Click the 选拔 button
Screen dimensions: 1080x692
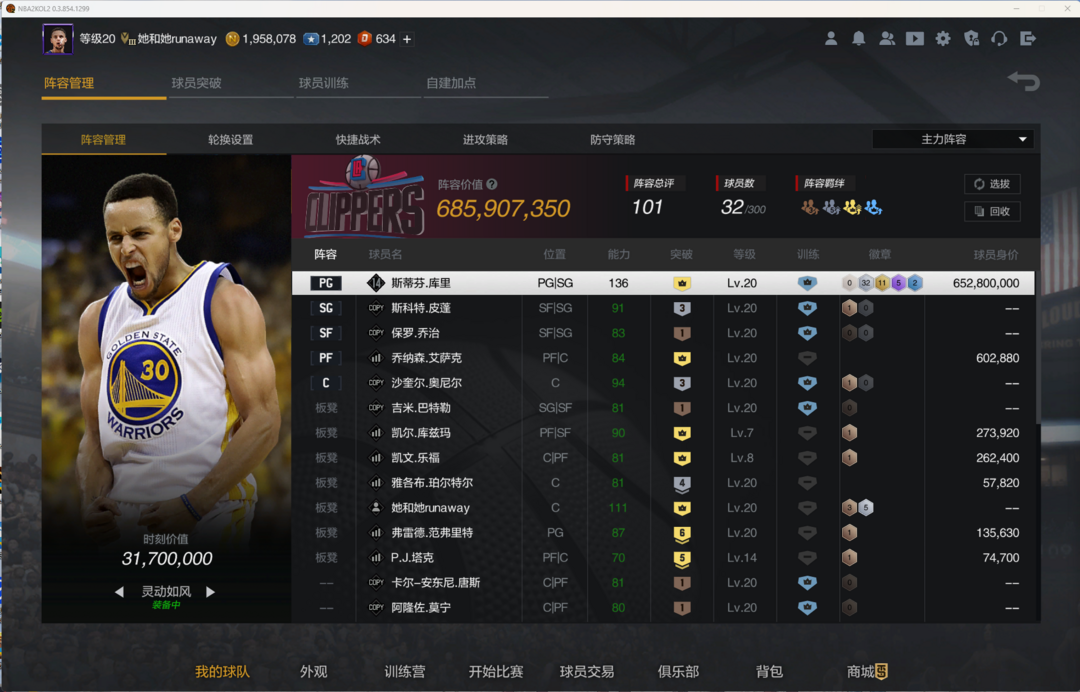click(x=992, y=184)
